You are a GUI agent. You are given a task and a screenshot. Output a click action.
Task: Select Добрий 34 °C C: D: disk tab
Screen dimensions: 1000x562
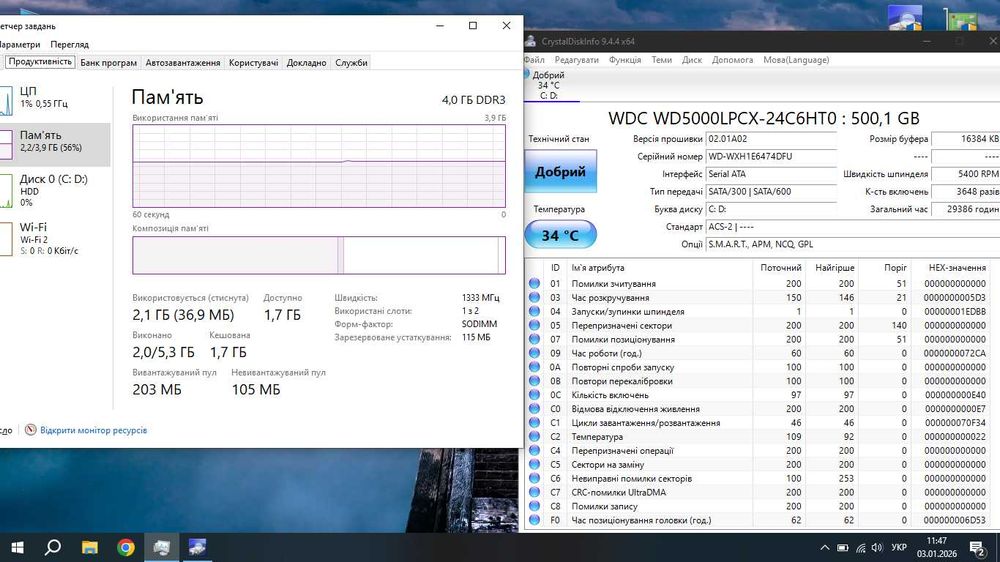pos(552,85)
